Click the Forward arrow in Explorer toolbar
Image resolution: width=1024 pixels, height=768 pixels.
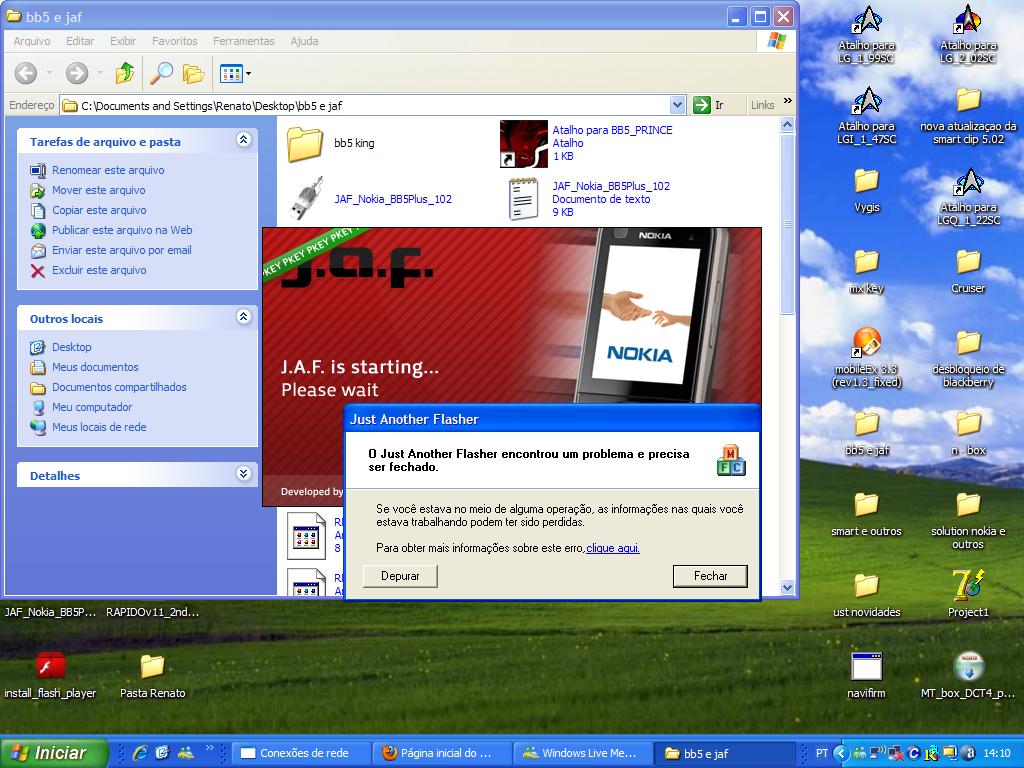77,73
